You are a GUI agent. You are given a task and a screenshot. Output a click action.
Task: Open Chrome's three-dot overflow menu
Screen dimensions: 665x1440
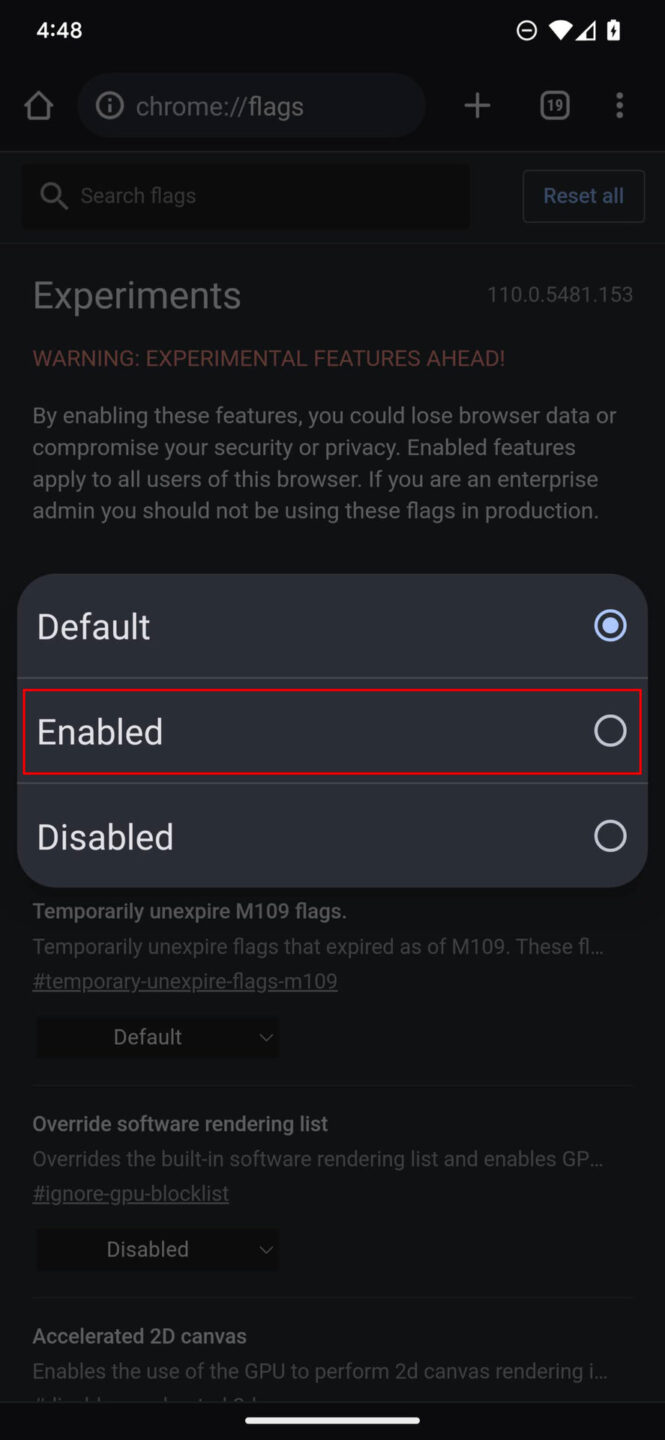(619, 105)
